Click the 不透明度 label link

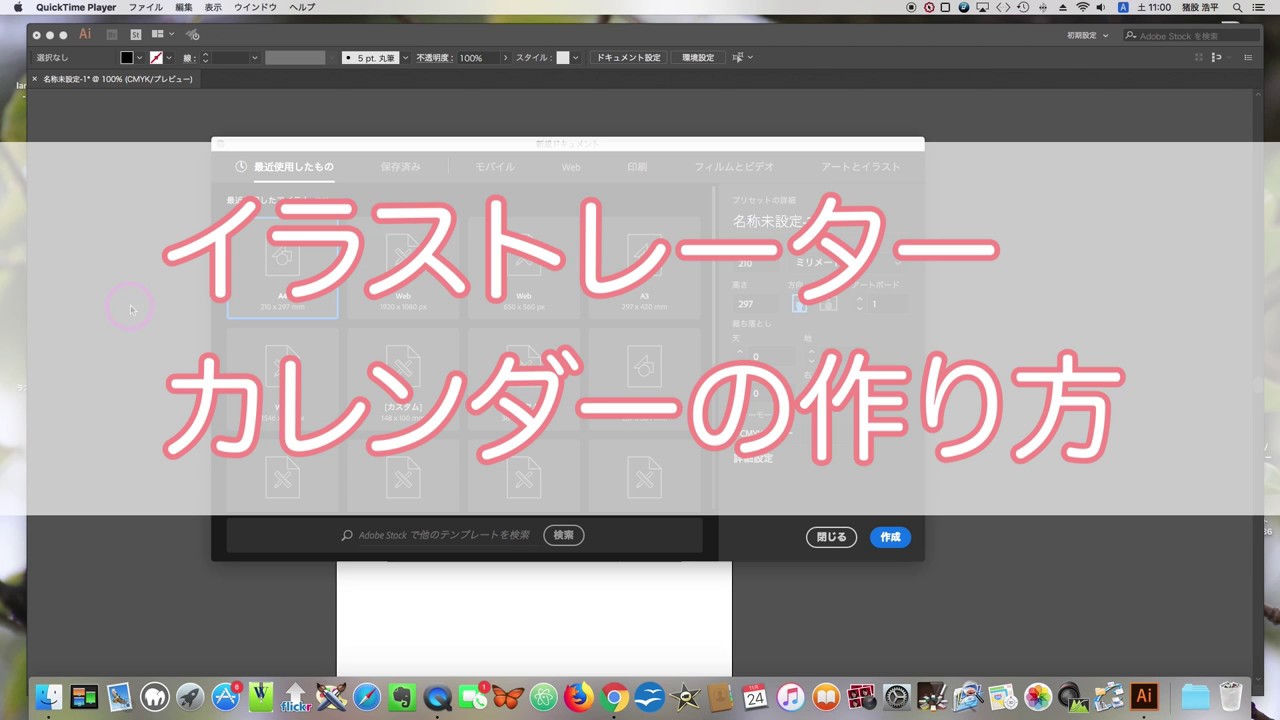(434, 58)
